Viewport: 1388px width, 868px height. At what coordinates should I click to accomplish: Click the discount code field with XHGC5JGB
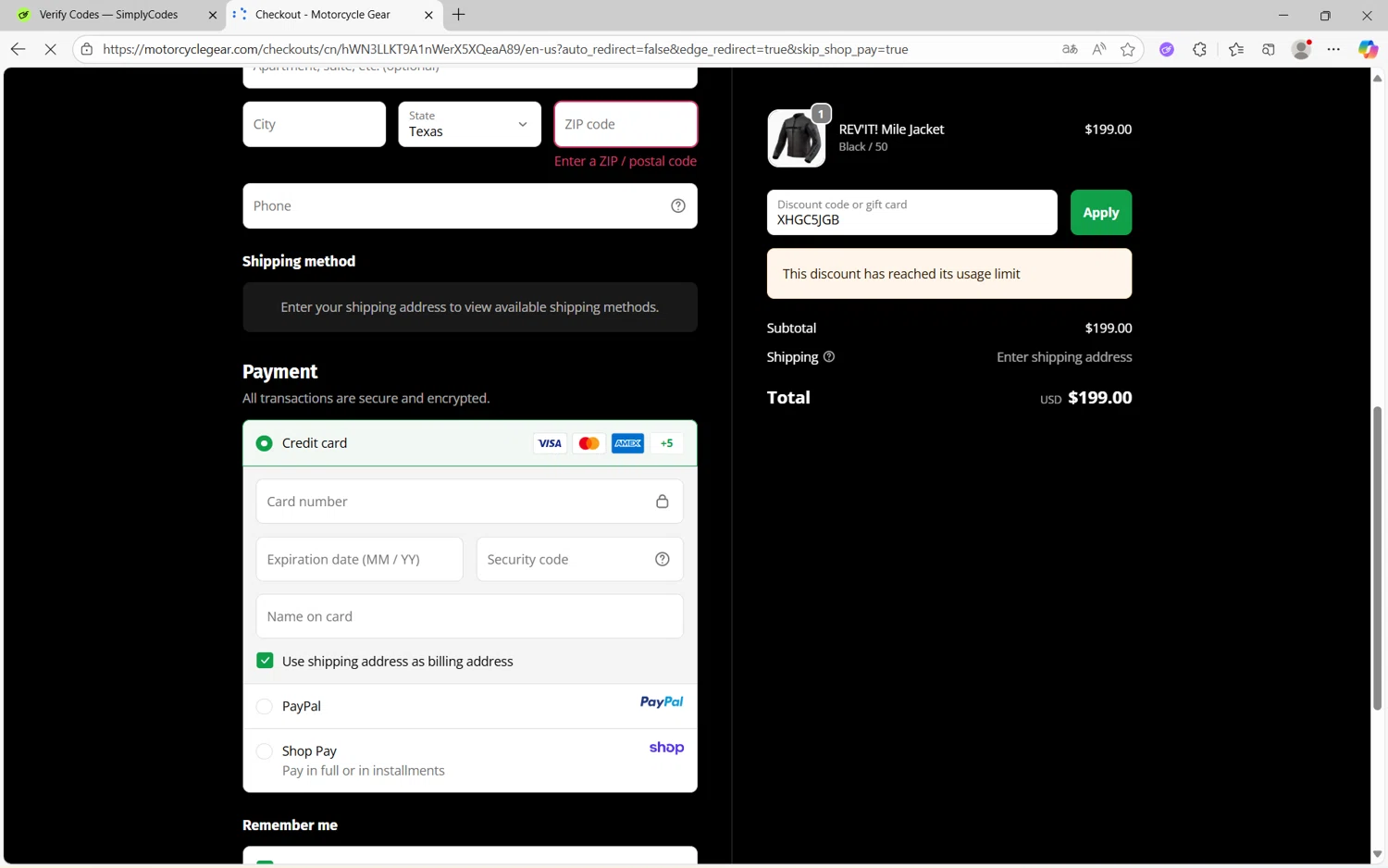[x=912, y=213]
